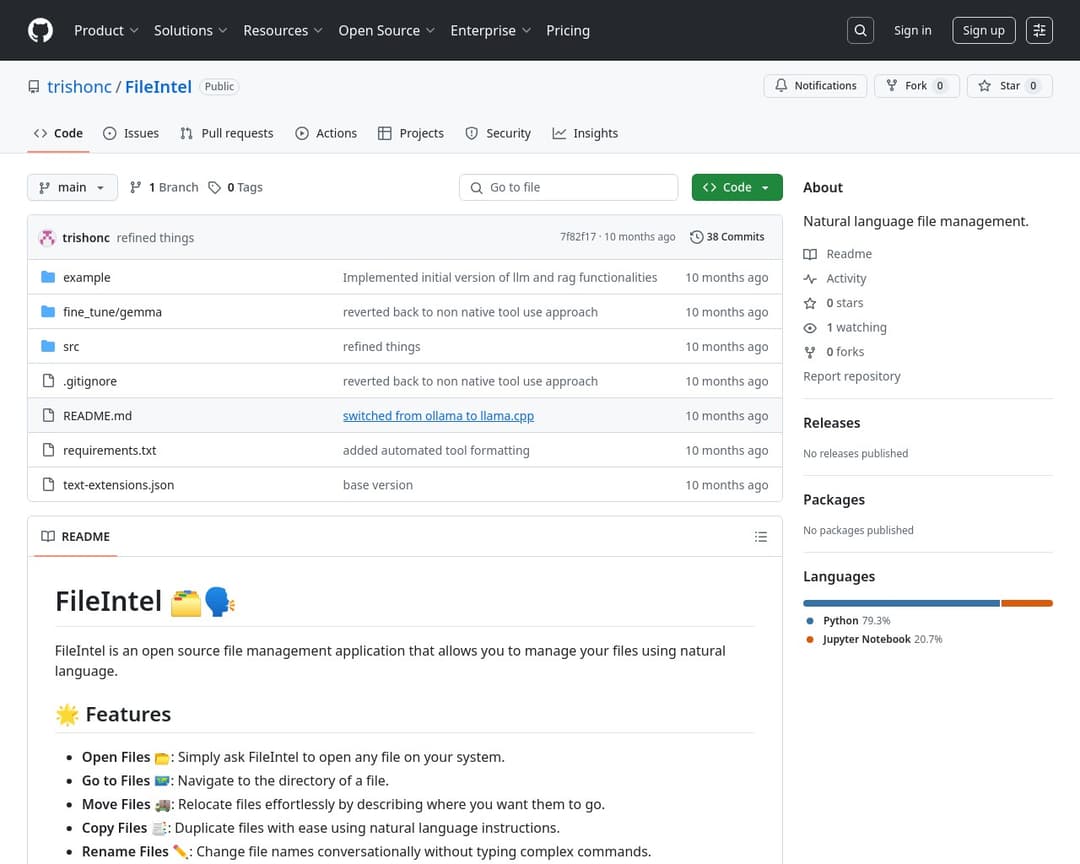The image size is (1080, 864).
Task: Open the main branch selector dropdown
Action: pyautogui.click(x=72, y=187)
